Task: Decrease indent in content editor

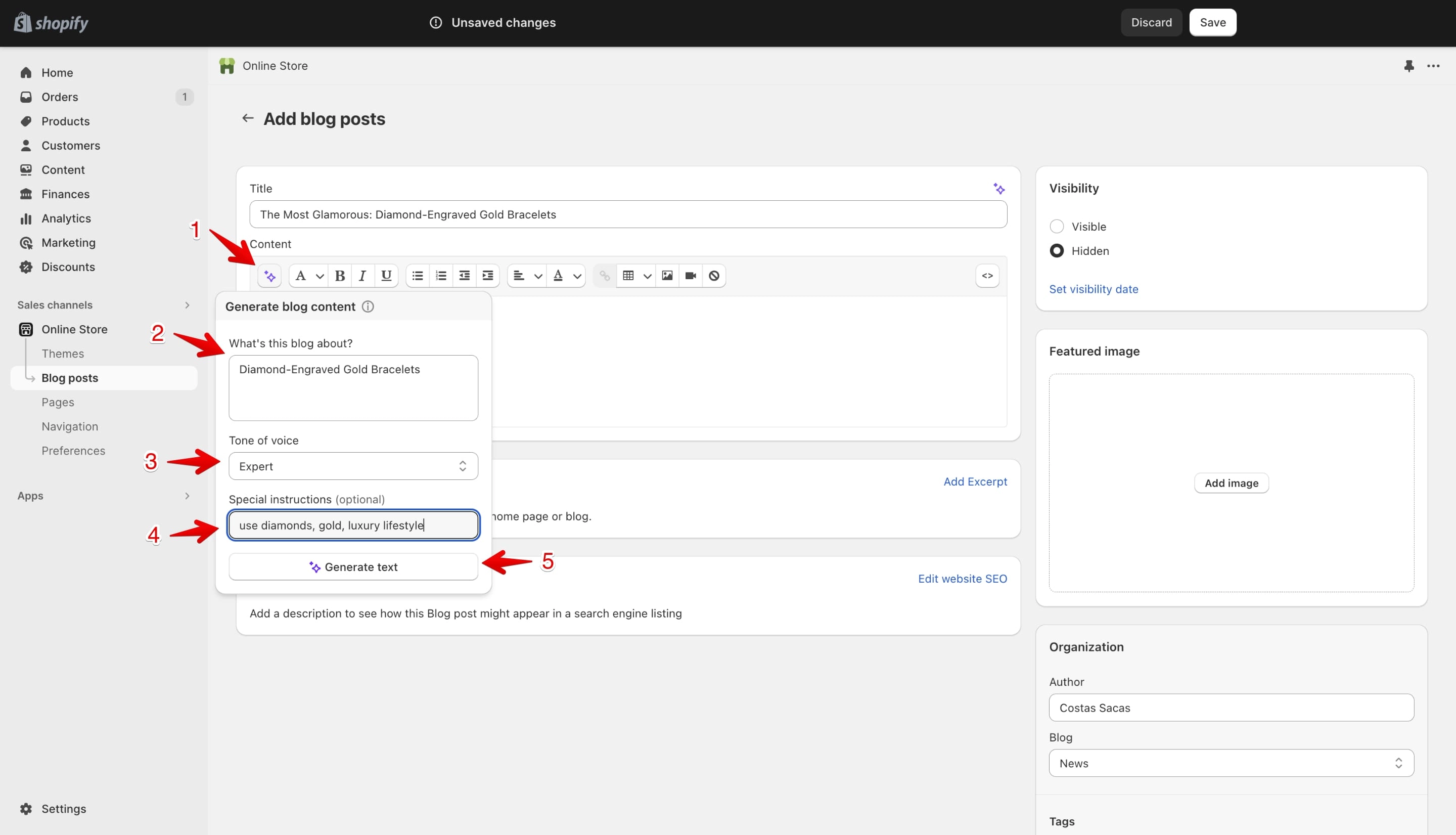Action: pyautogui.click(x=464, y=276)
